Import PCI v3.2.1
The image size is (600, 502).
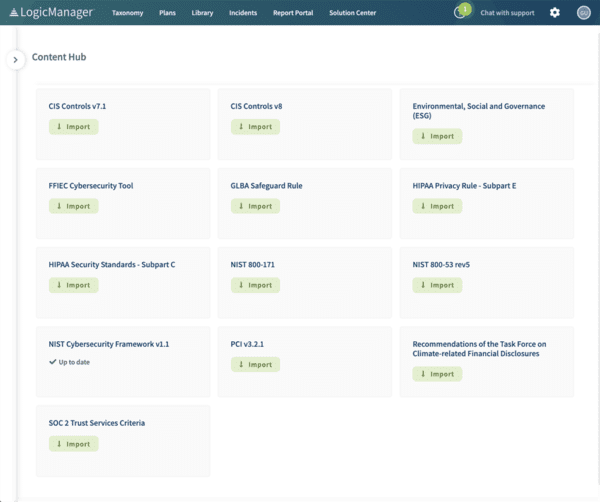pyautogui.click(x=255, y=365)
